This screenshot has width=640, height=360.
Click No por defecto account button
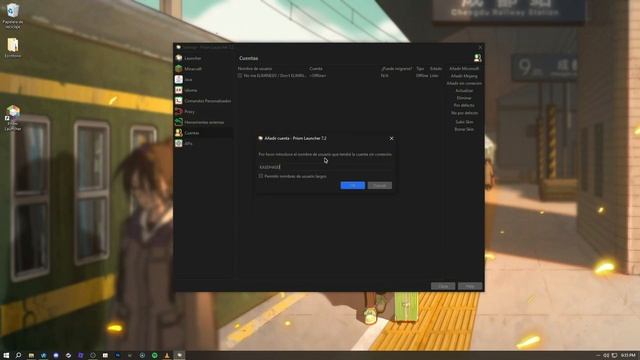click(x=464, y=113)
